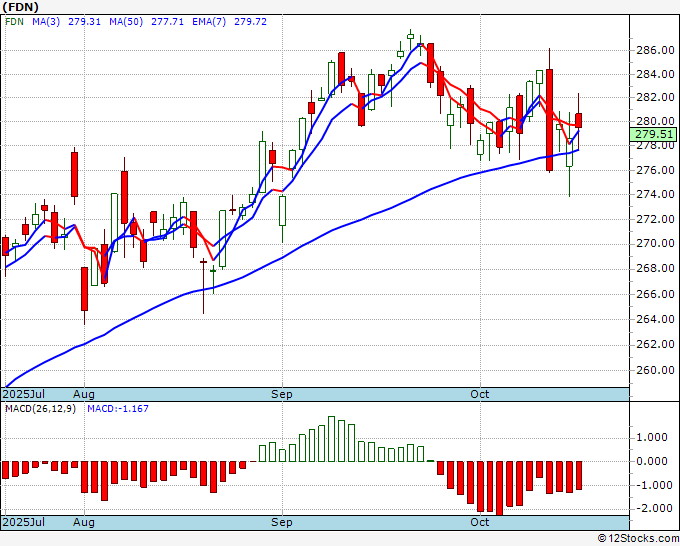Select the FDN legend label
680x546 pixels.
(14, 22)
